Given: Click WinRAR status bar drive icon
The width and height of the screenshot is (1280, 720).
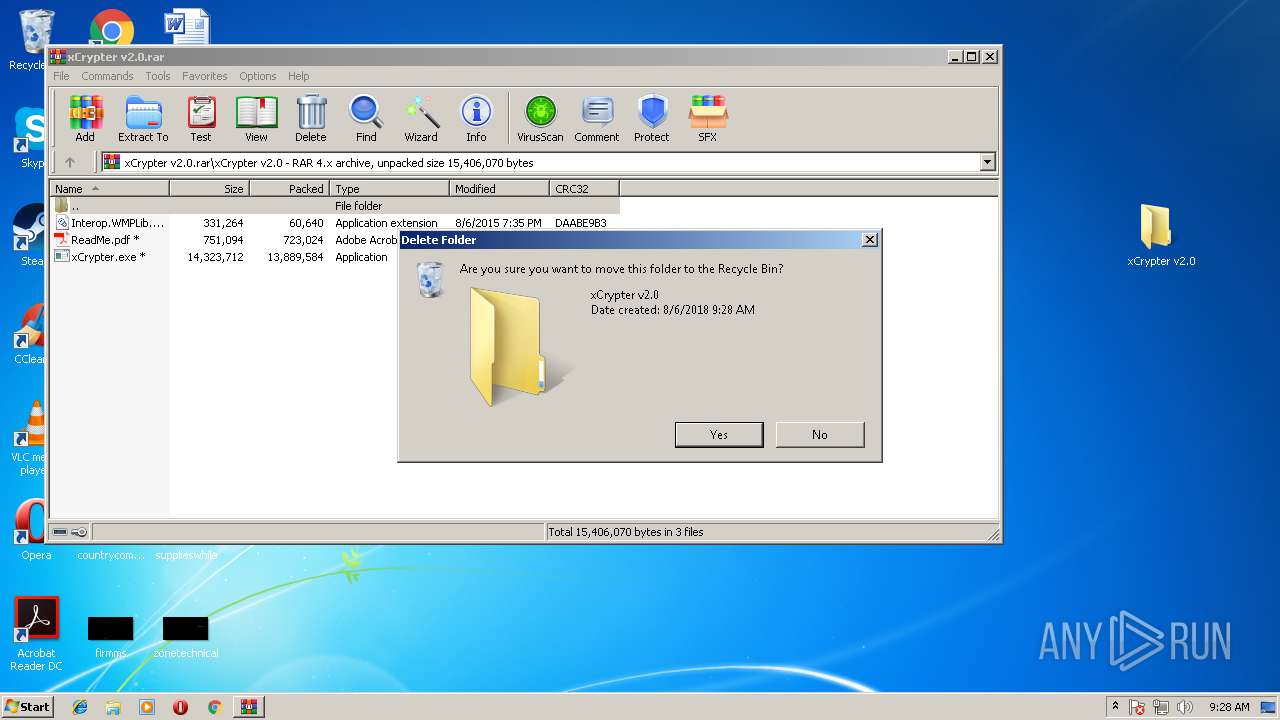Looking at the screenshot, I should [60, 532].
